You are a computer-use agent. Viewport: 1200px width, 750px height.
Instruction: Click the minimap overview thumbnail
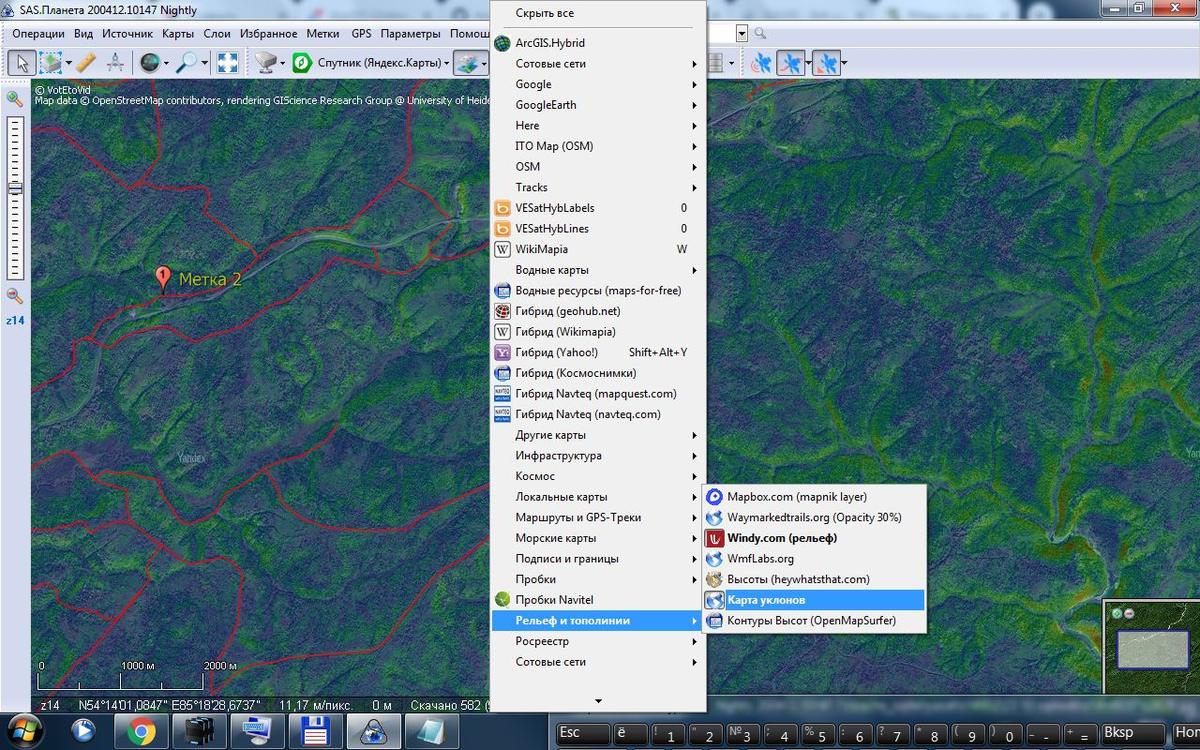pyautogui.click(x=1152, y=650)
